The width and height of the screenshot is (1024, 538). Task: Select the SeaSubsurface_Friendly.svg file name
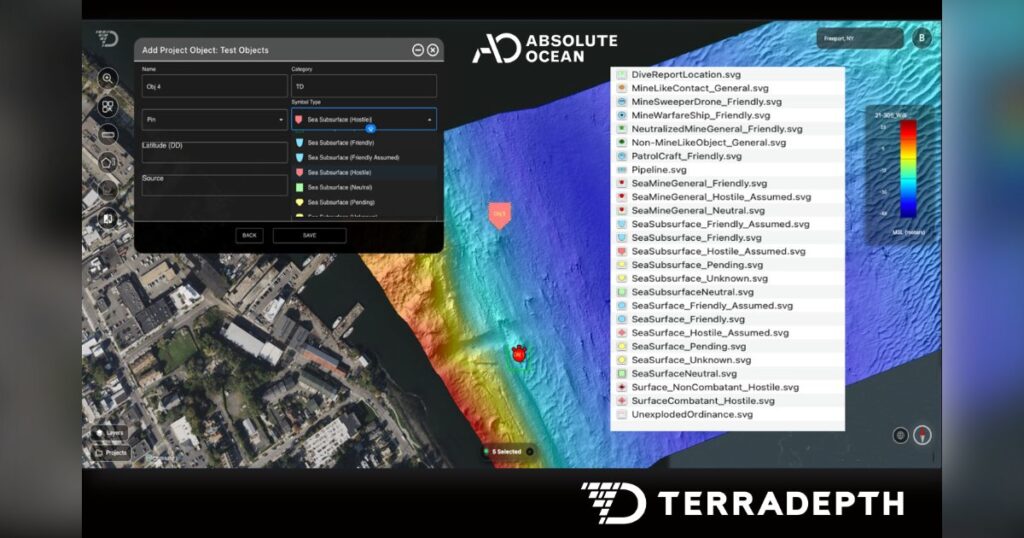point(696,238)
